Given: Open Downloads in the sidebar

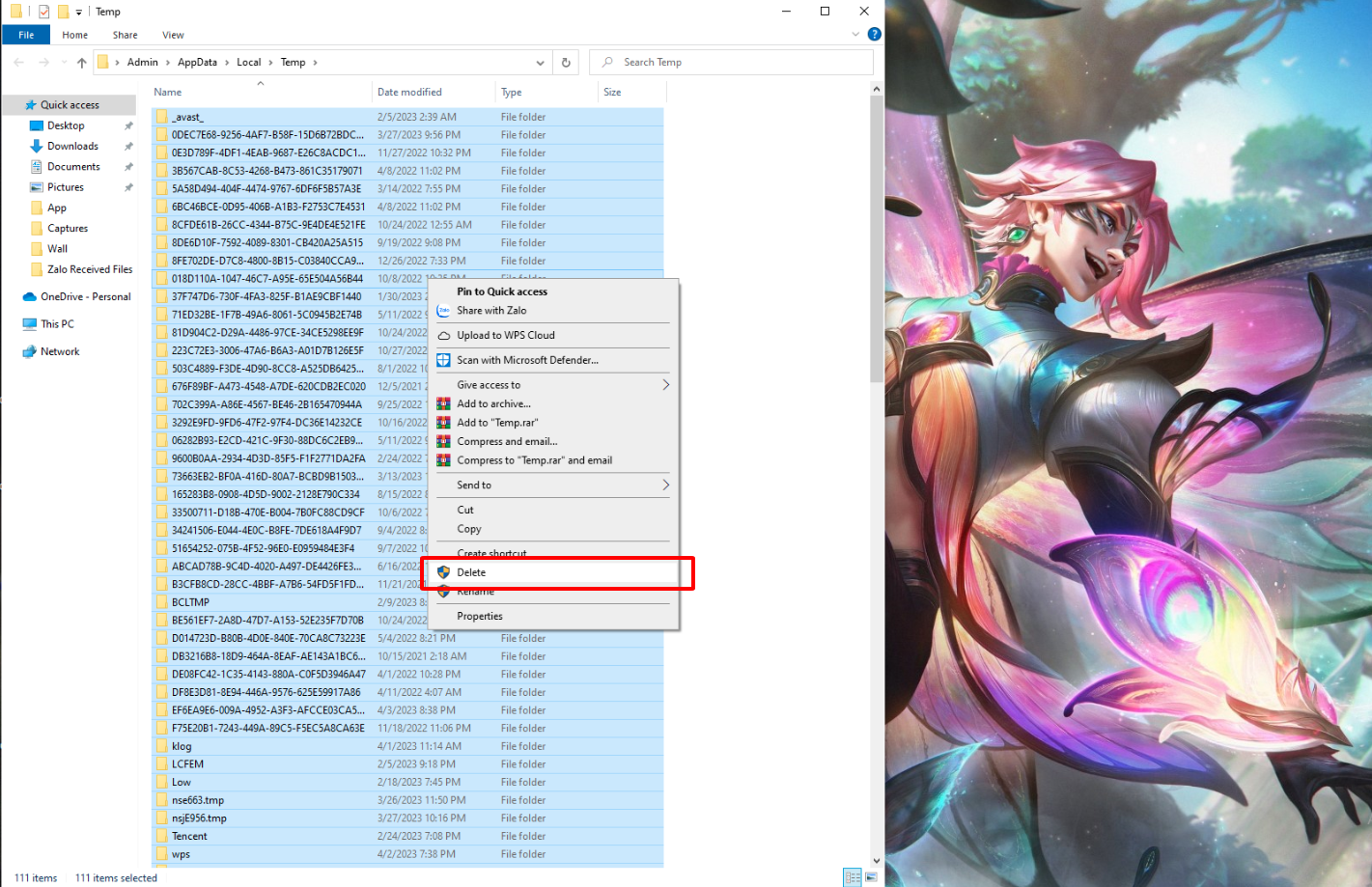Looking at the screenshot, I should pyautogui.click(x=72, y=146).
